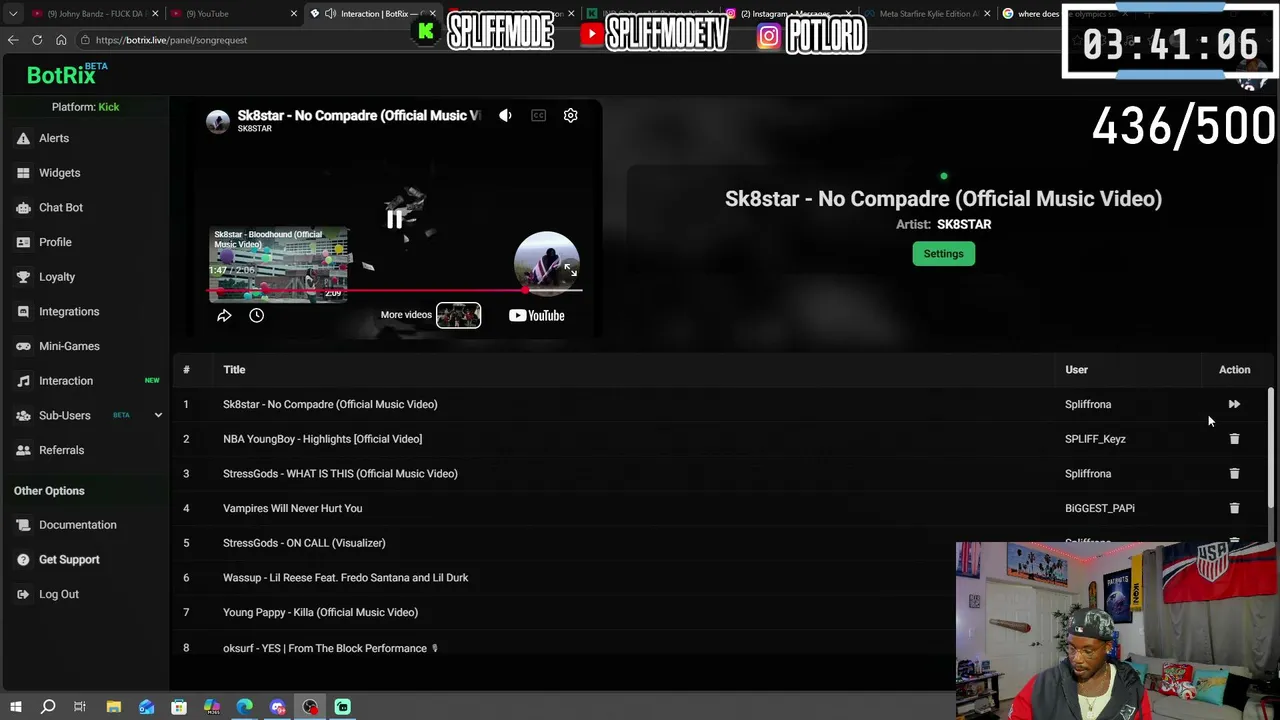Open the video on YouTube via logo
Image resolution: width=1280 pixels, height=720 pixels.
tap(537, 316)
